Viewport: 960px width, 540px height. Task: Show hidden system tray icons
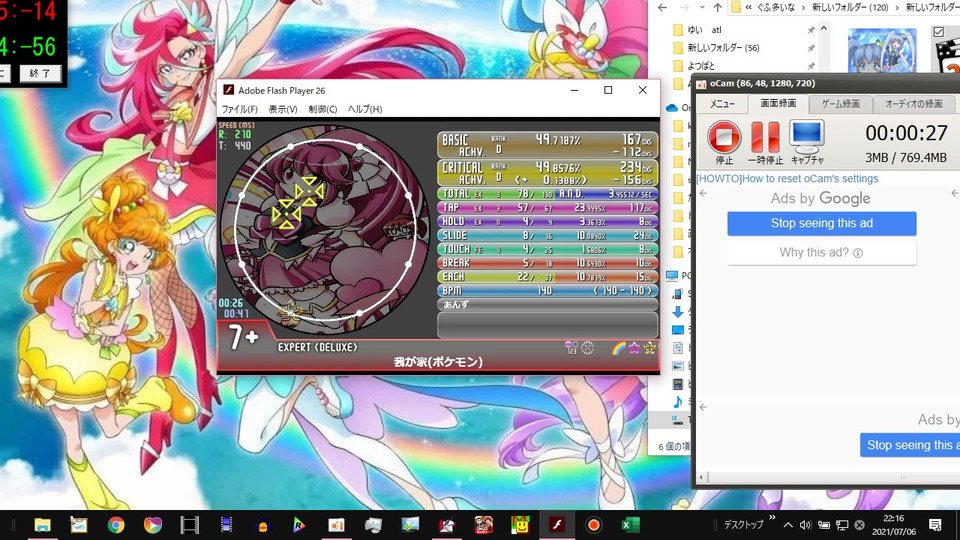point(788,525)
